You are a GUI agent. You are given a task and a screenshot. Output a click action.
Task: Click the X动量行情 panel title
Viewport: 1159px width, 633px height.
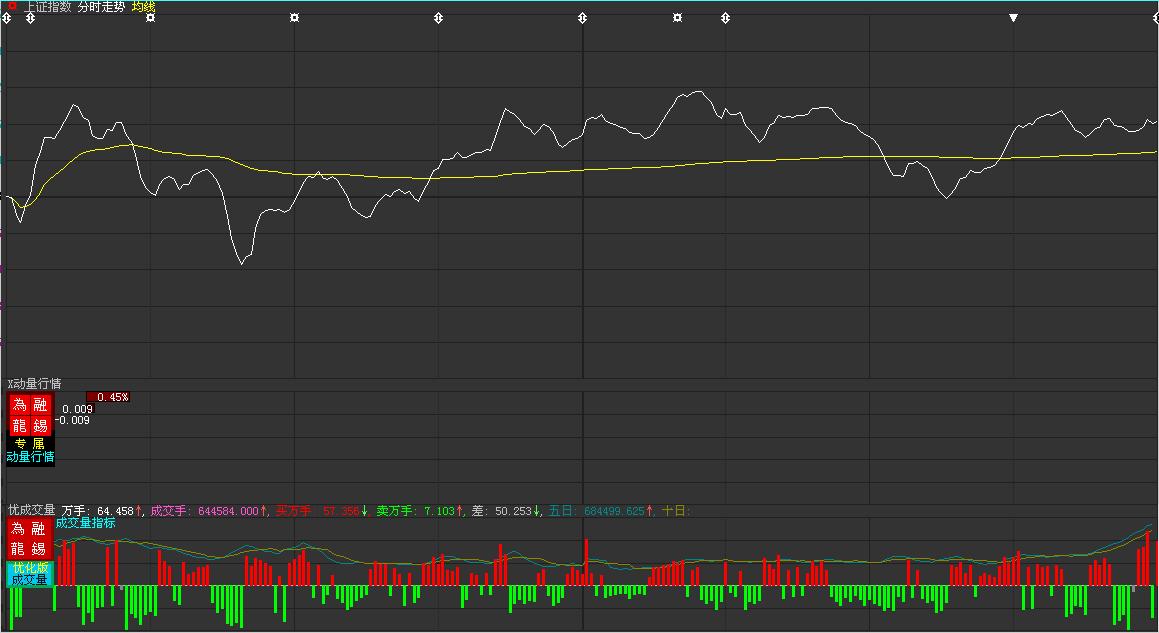pyautogui.click(x=35, y=384)
